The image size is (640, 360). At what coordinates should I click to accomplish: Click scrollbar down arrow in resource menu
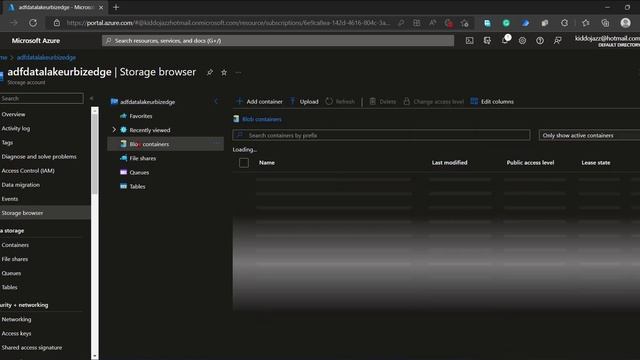tap(95, 356)
